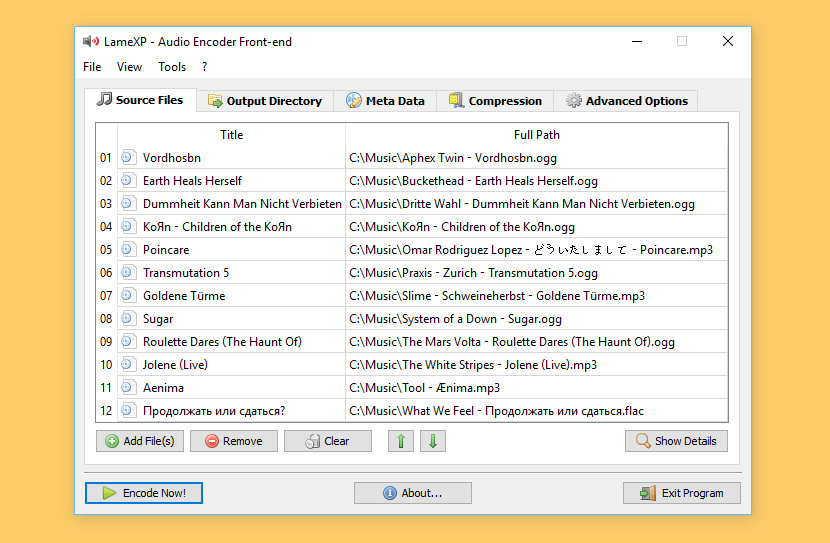Click the green move up arrow button
830x543 pixels.
point(400,441)
